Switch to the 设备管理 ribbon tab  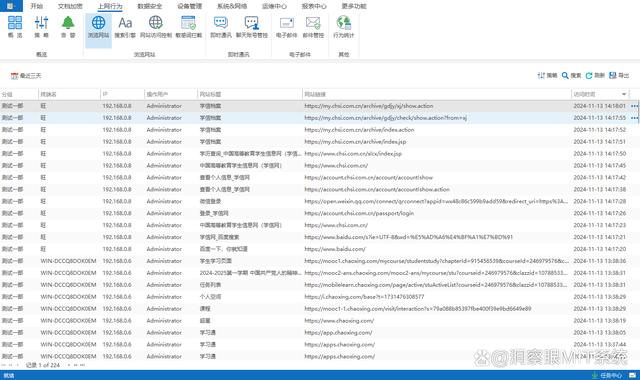click(189, 6)
